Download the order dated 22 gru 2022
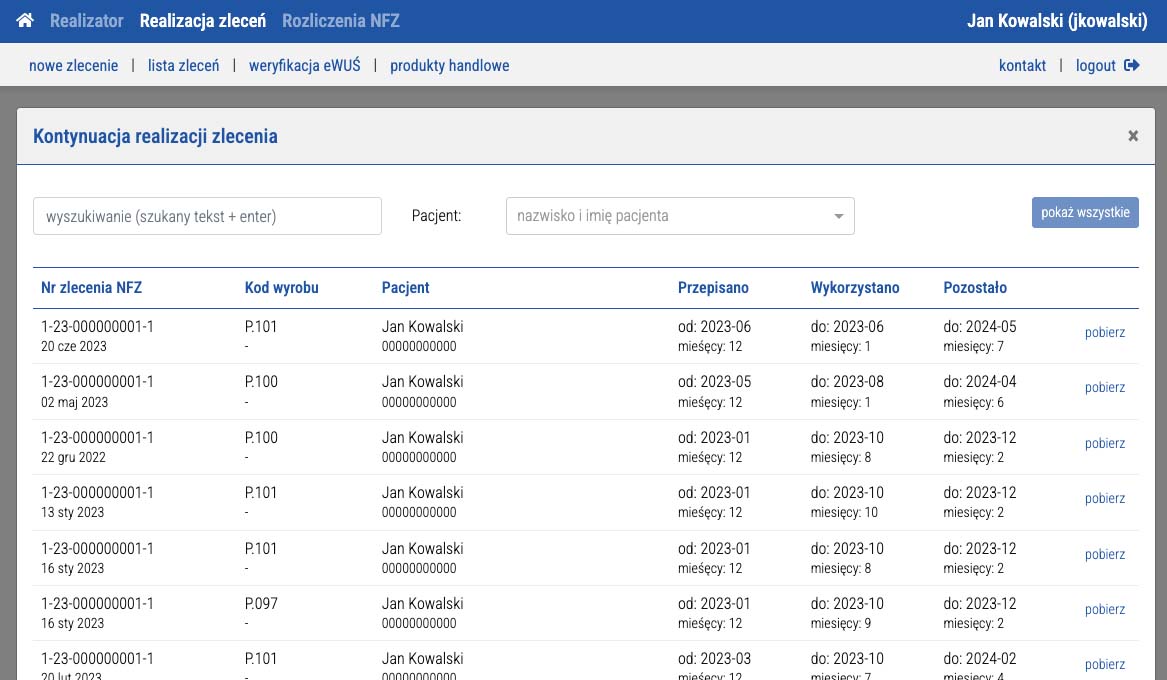The image size is (1167, 680). pos(1104,444)
